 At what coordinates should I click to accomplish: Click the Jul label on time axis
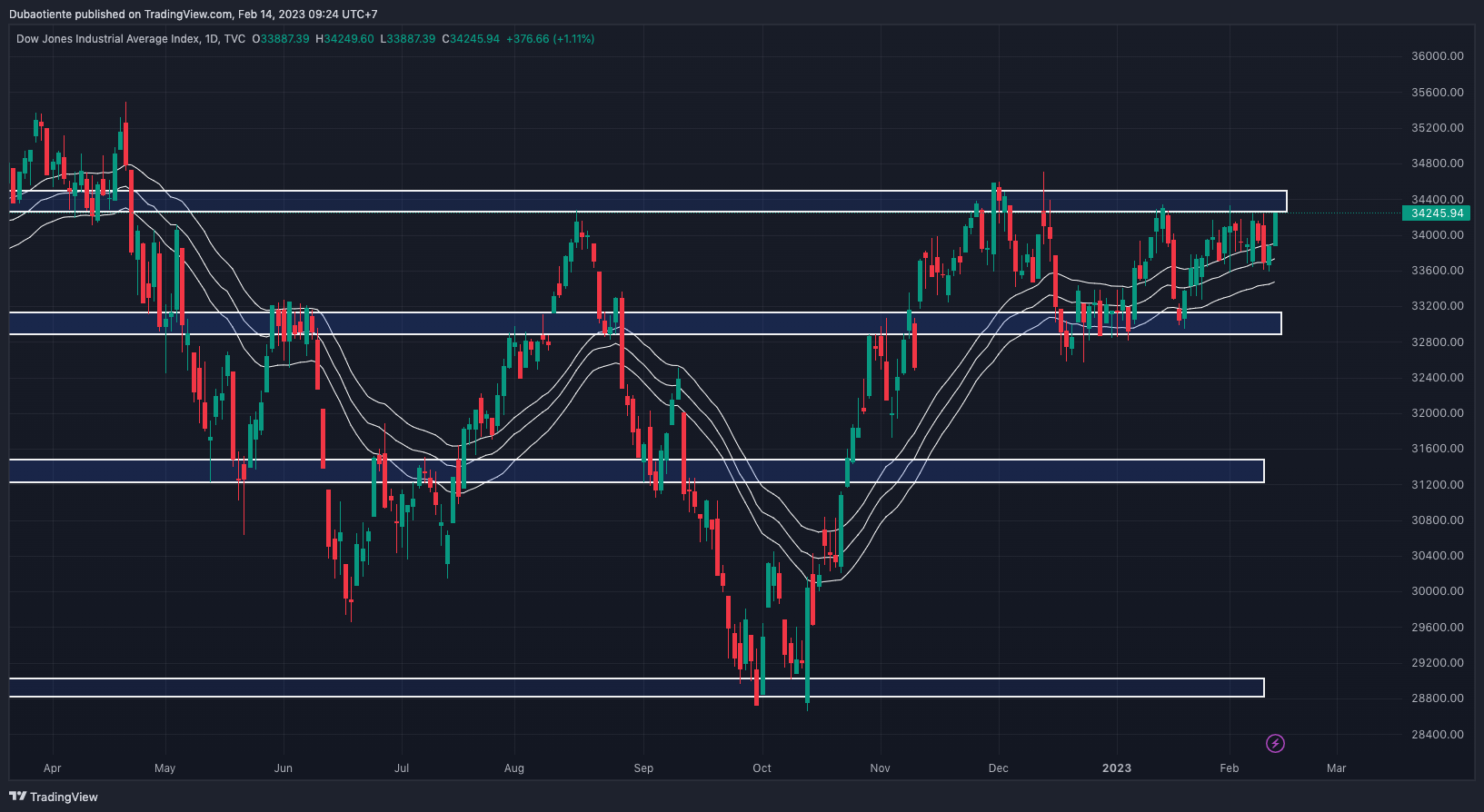coord(402,768)
